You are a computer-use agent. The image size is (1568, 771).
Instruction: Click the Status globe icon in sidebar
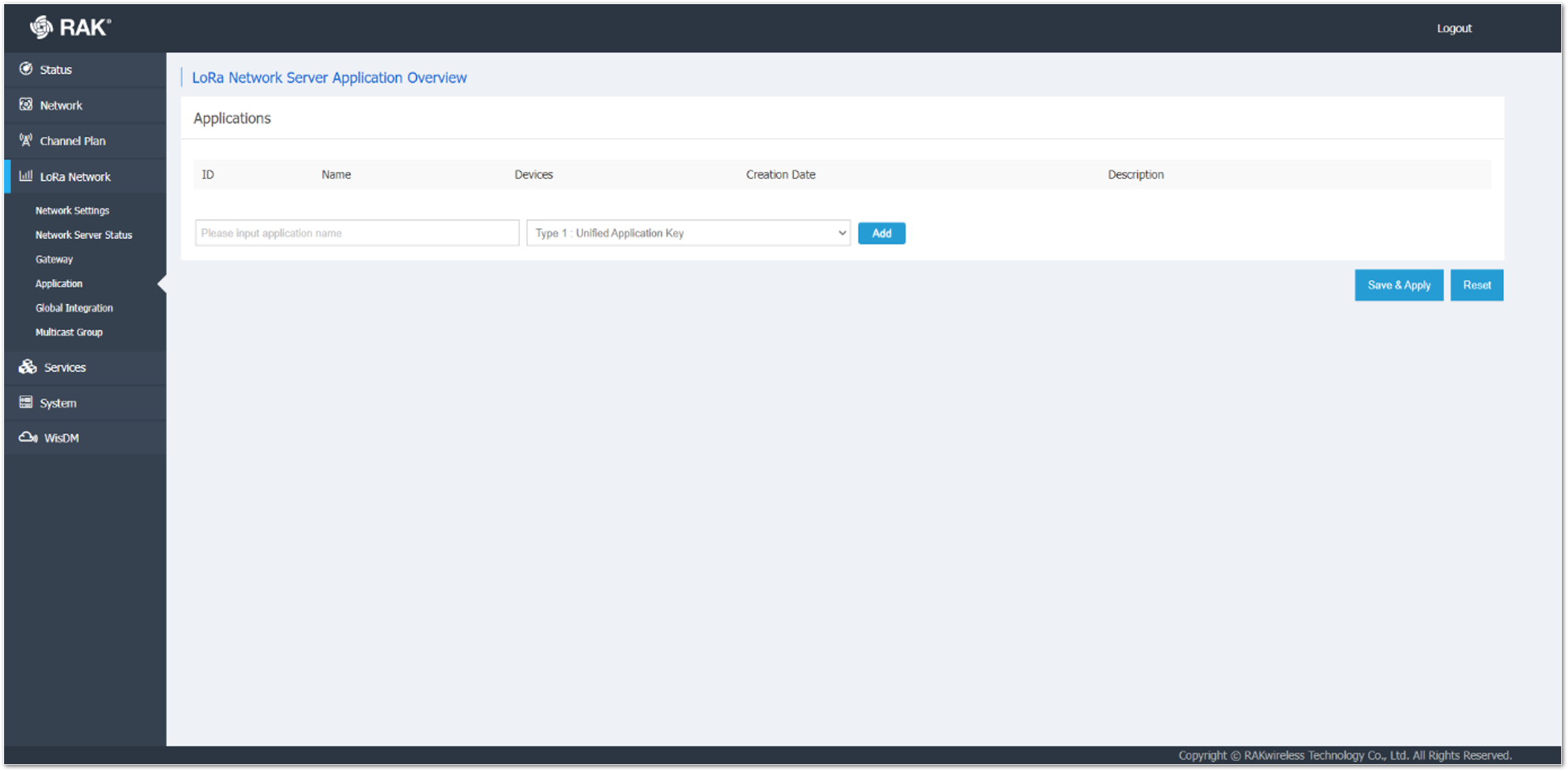[x=26, y=69]
